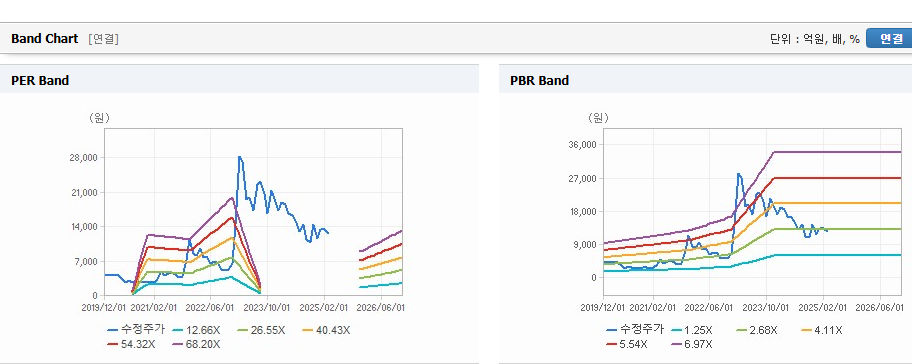Screen dimensions: 912x364
Task: Toggle 수정주가 legend in PER Band chart
Action: (x=136, y=329)
